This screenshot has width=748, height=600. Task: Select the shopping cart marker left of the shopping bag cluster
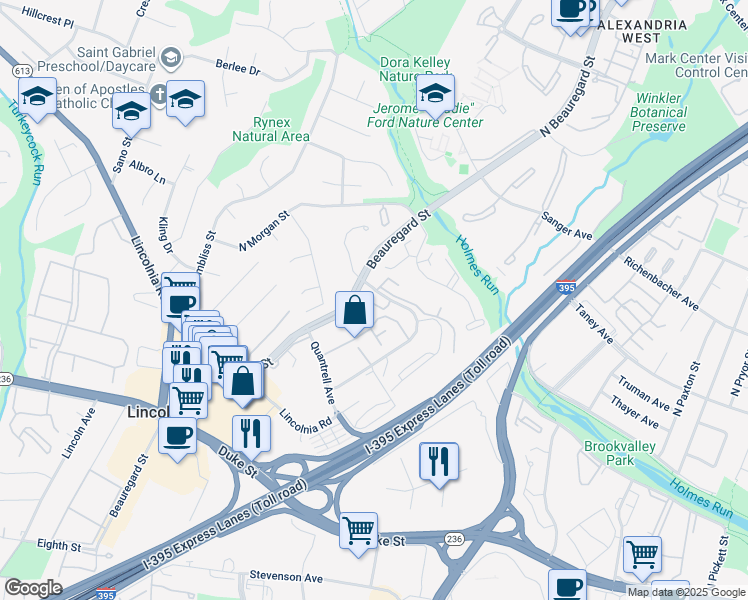228,362
